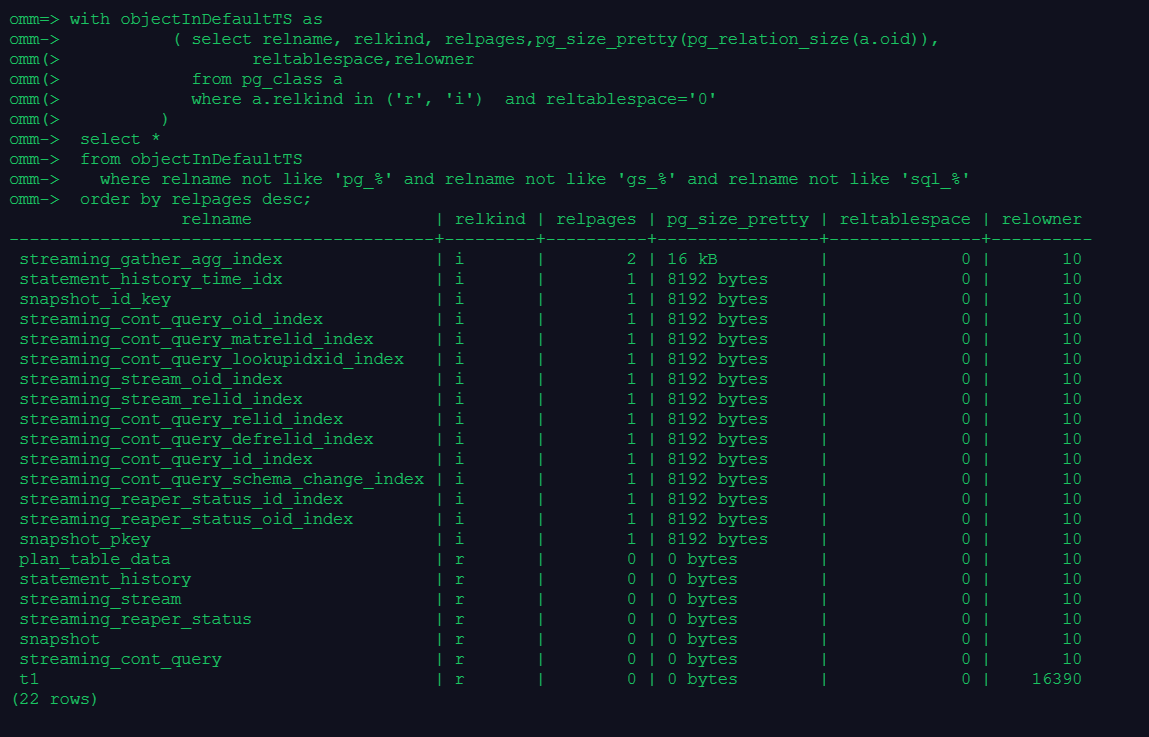Click streaming_cont_query_schema_change_index text

click(221, 479)
